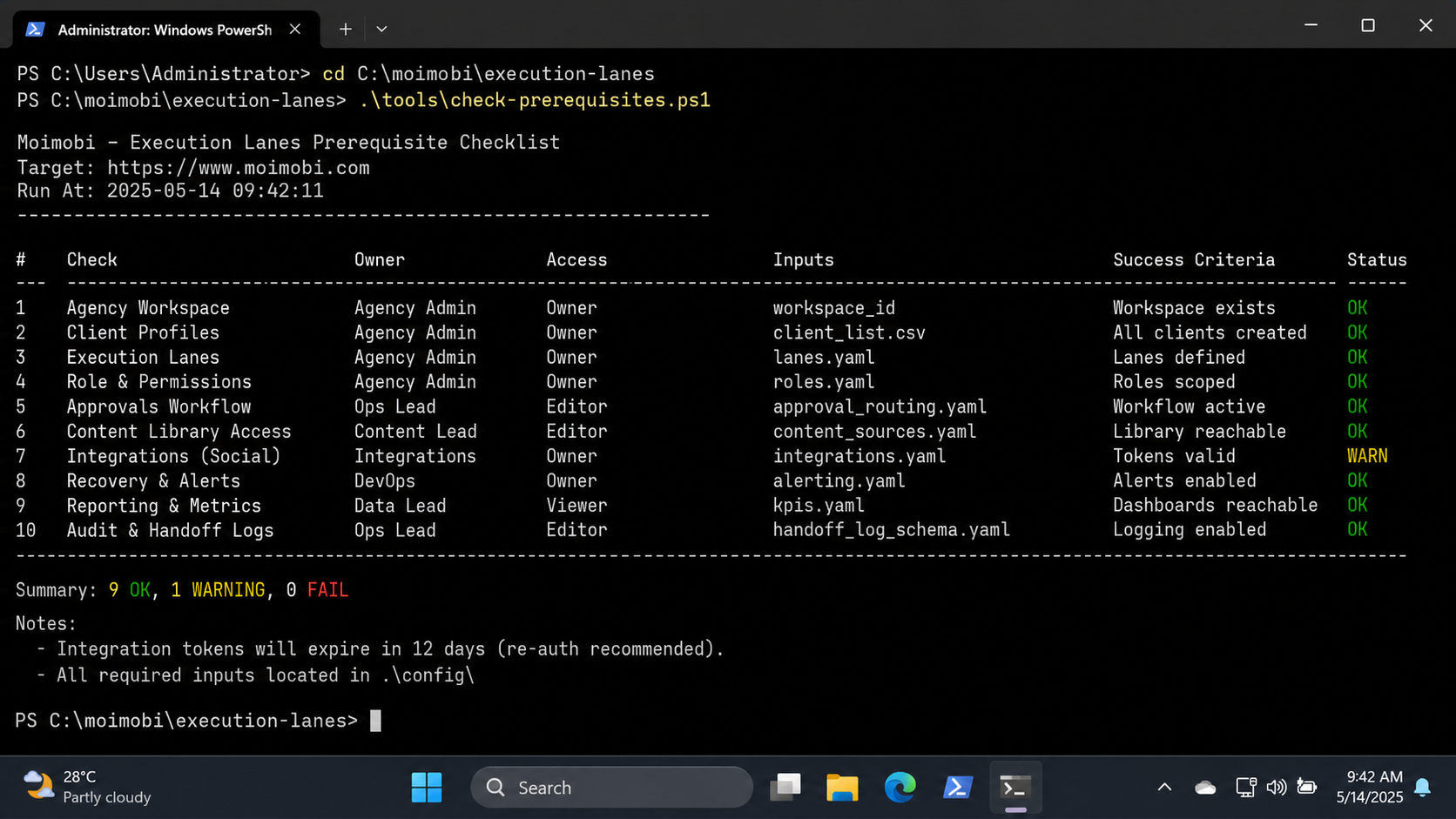The image size is (1456, 819).
Task: Close the Administrator: Windows PowerShell tab
Action: [295, 30]
